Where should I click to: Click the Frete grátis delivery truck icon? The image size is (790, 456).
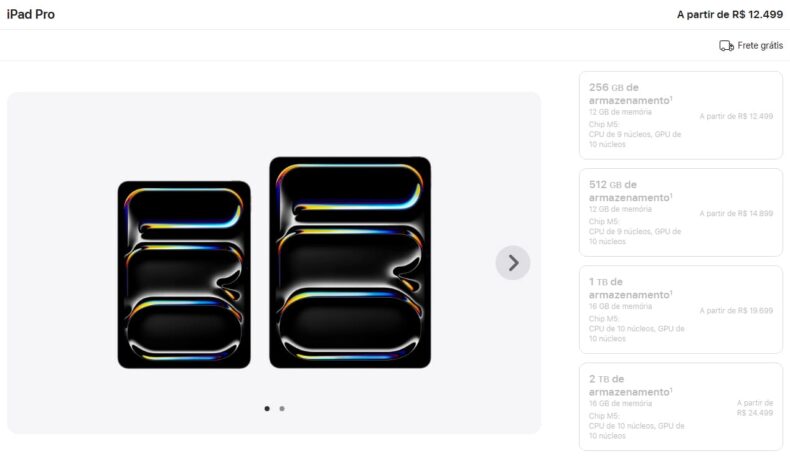726,46
